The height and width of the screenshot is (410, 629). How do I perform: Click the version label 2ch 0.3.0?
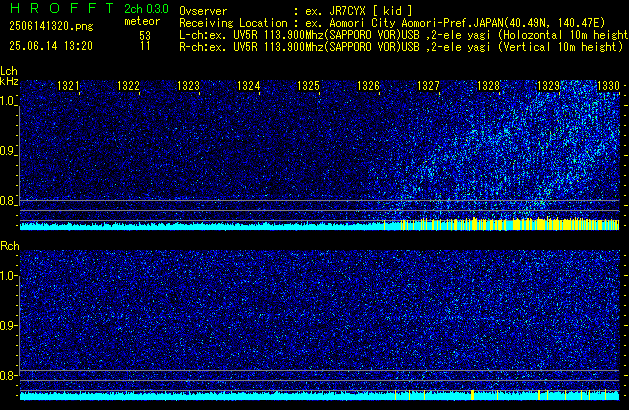(x=146, y=9)
